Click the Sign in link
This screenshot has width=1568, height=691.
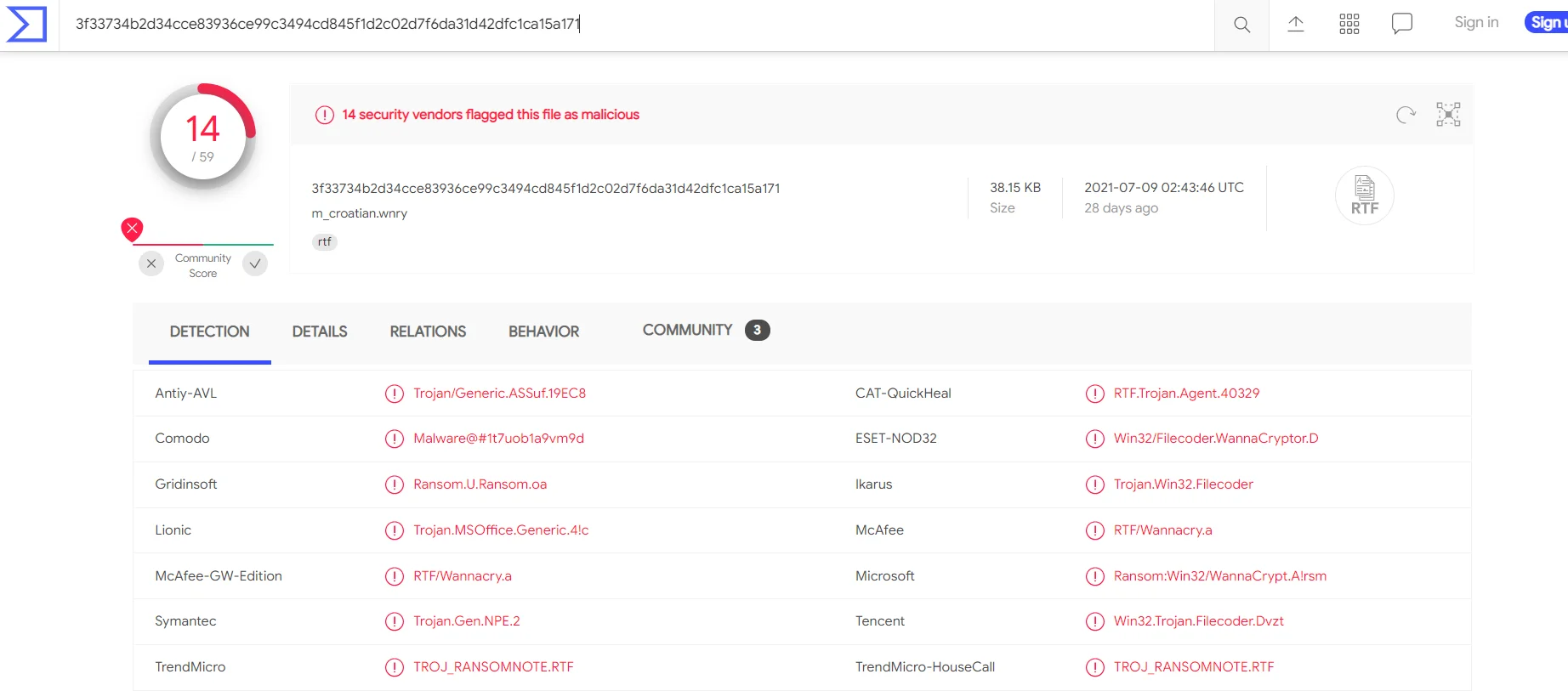point(1476,22)
